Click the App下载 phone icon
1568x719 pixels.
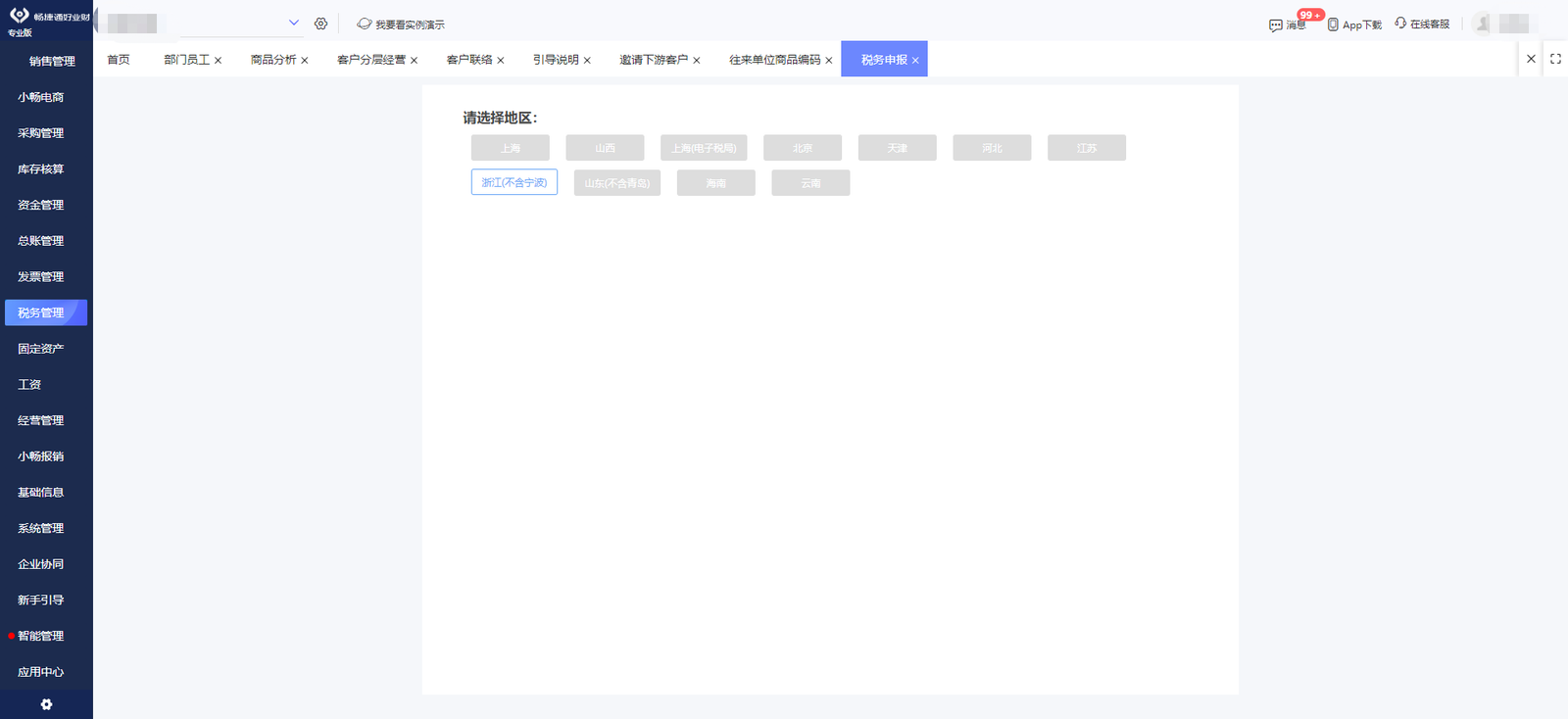pyautogui.click(x=1333, y=24)
